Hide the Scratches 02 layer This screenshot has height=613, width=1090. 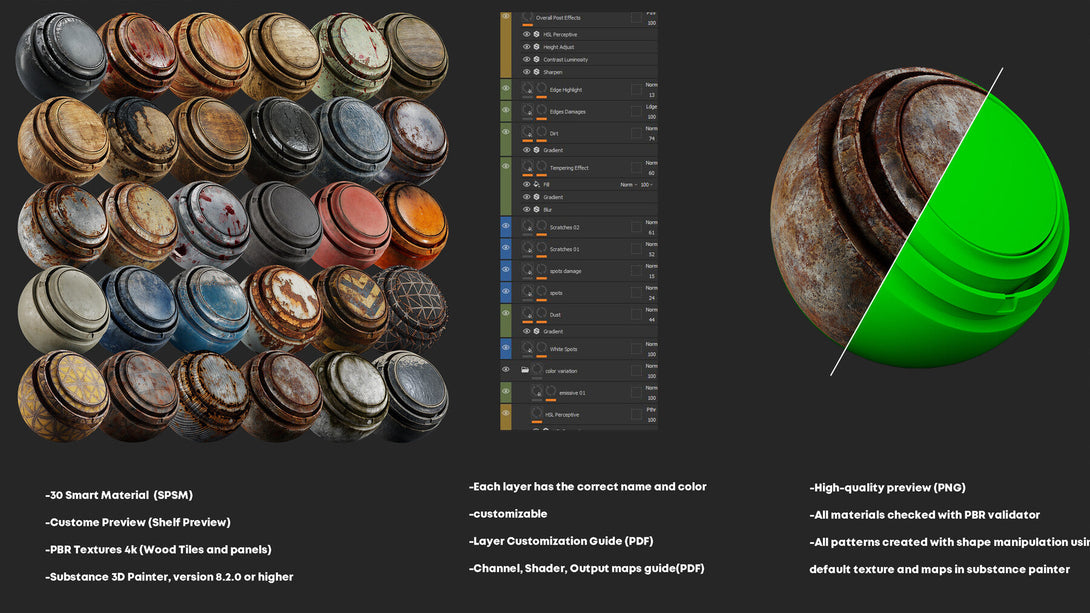[x=506, y=225]
